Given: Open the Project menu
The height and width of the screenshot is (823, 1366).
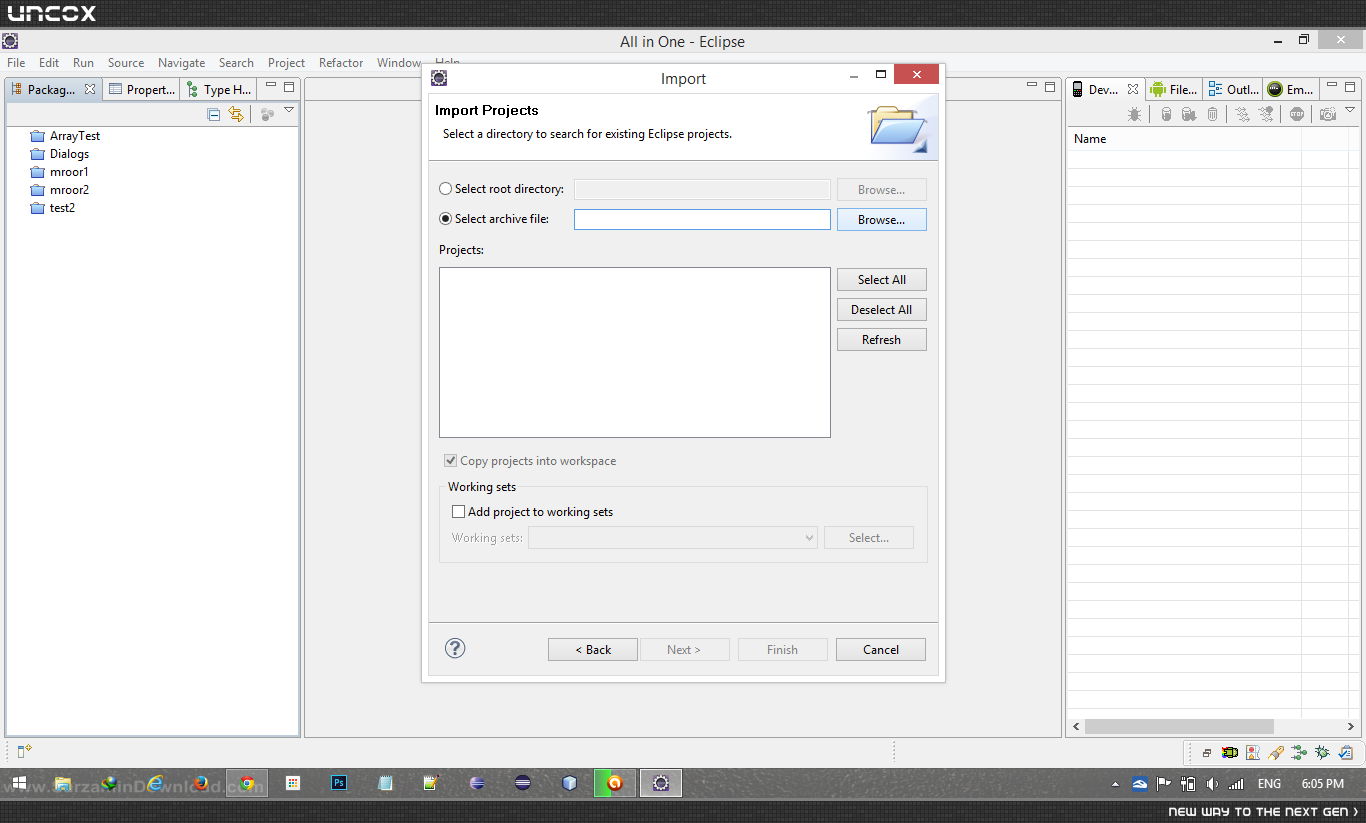Looking at the screenshot, I should (x=287, y=63).
